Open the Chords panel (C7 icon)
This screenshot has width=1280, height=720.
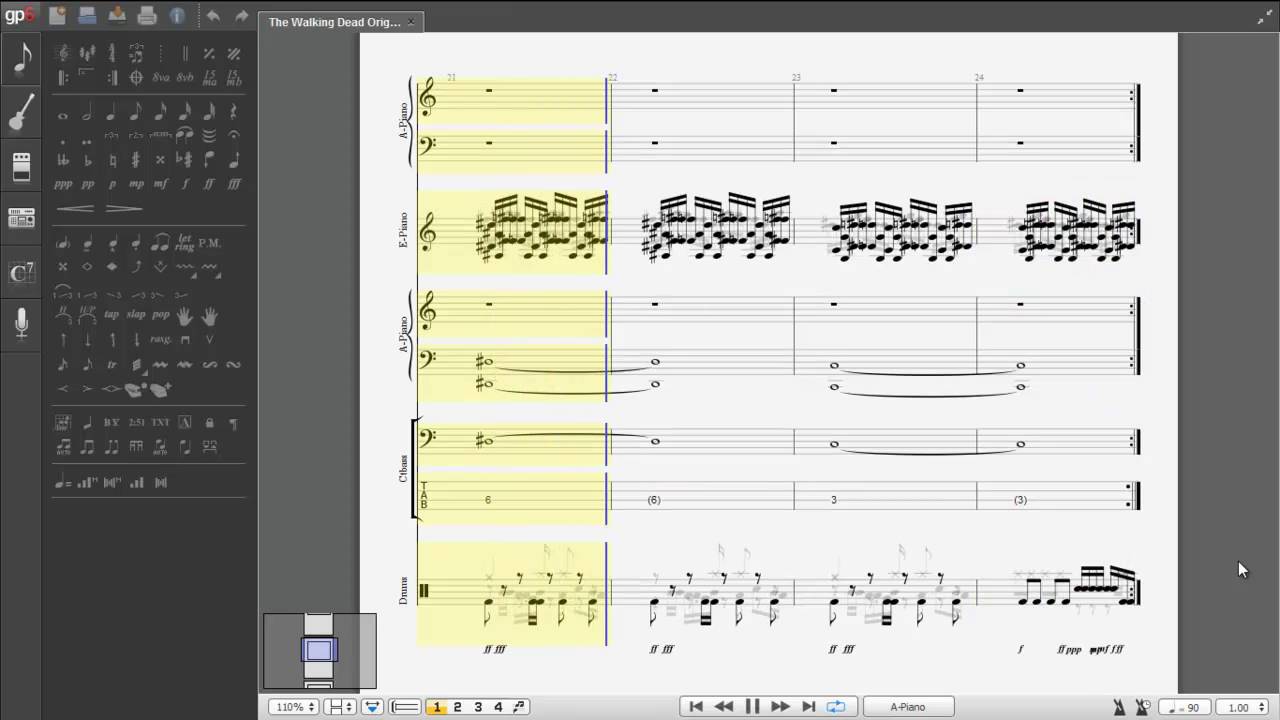pyautogui.click(x=21, y=271)
